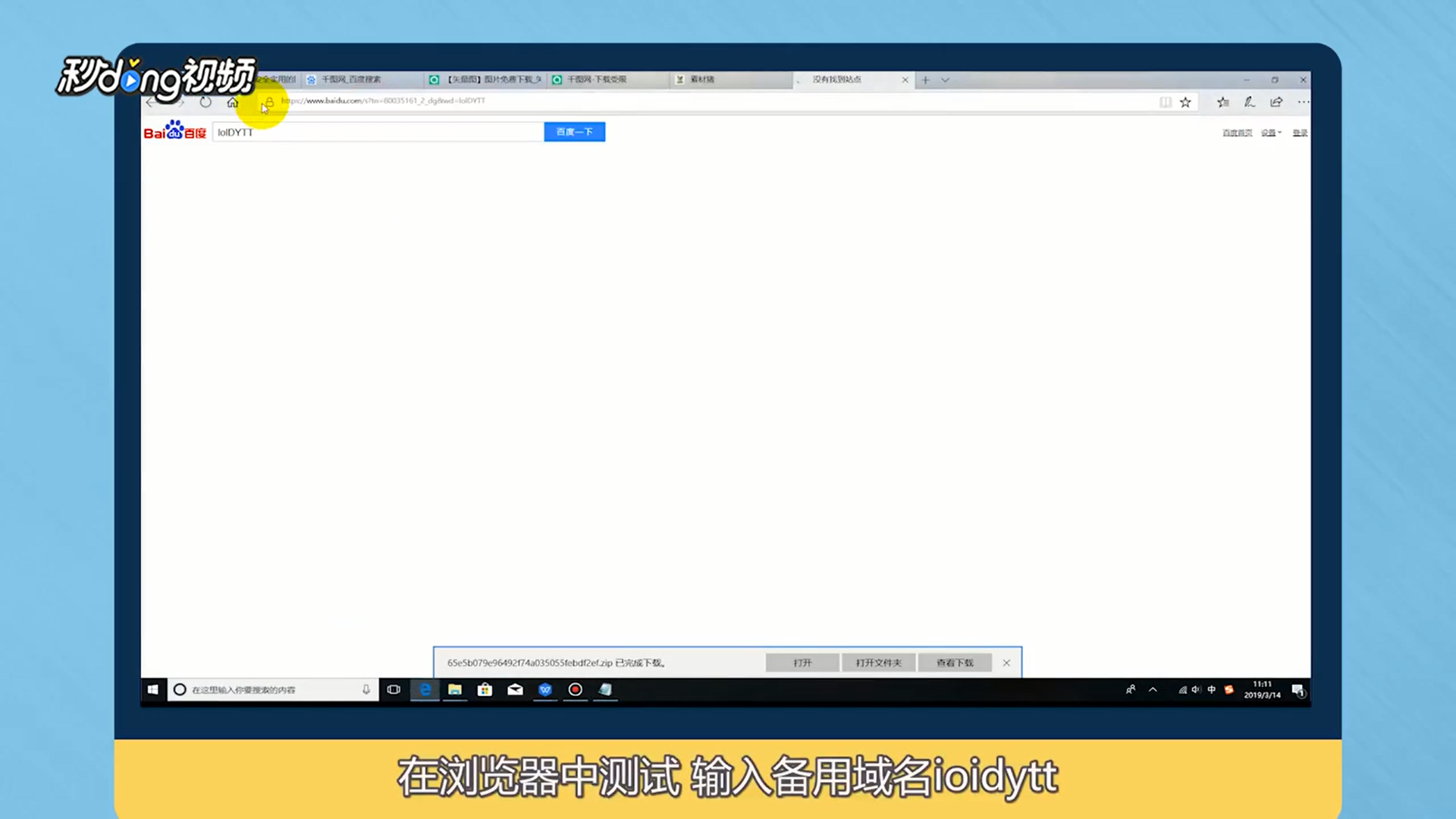Activate Cortana microphone in taskbar search
The width and height of the screenshot is (1456, 819).
pyautogui.click(x=366, y=689)
